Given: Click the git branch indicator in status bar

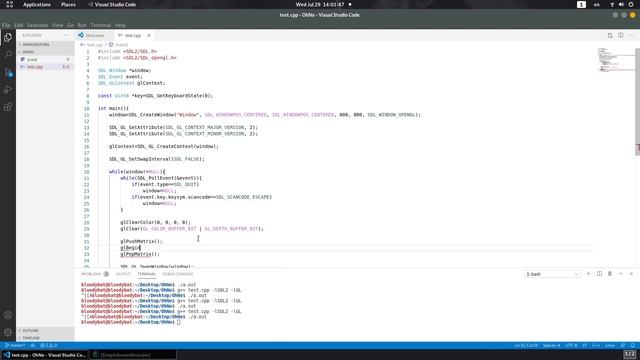Looking at the screenshot, I should 15,345.
